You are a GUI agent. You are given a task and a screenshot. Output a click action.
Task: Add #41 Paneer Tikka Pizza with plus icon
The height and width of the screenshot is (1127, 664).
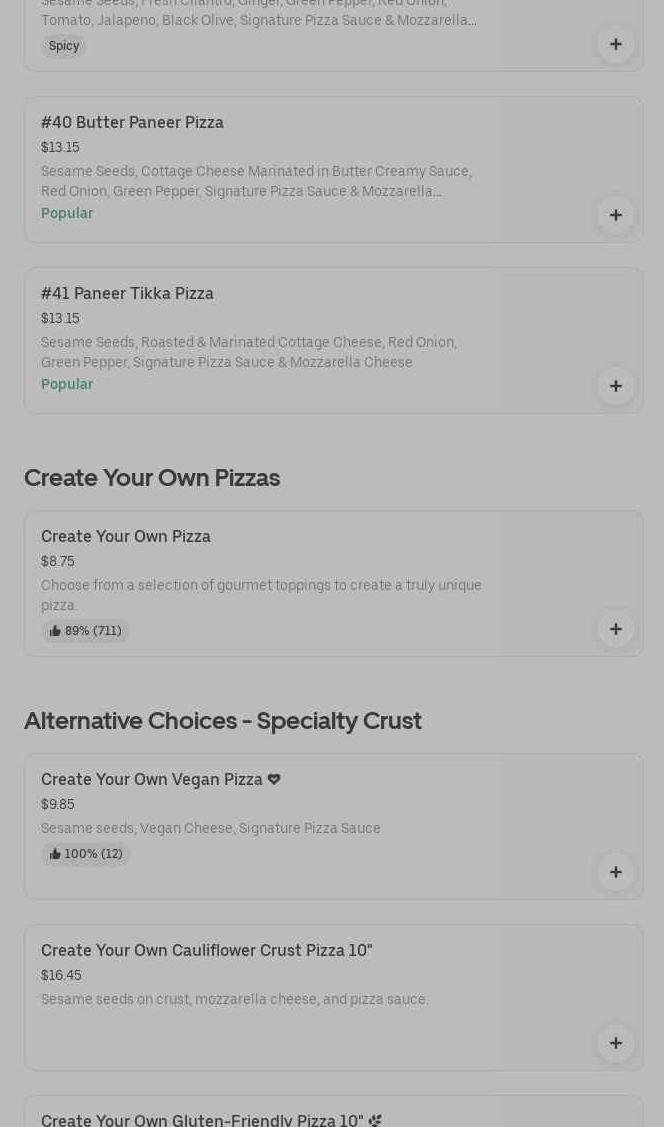615,386
